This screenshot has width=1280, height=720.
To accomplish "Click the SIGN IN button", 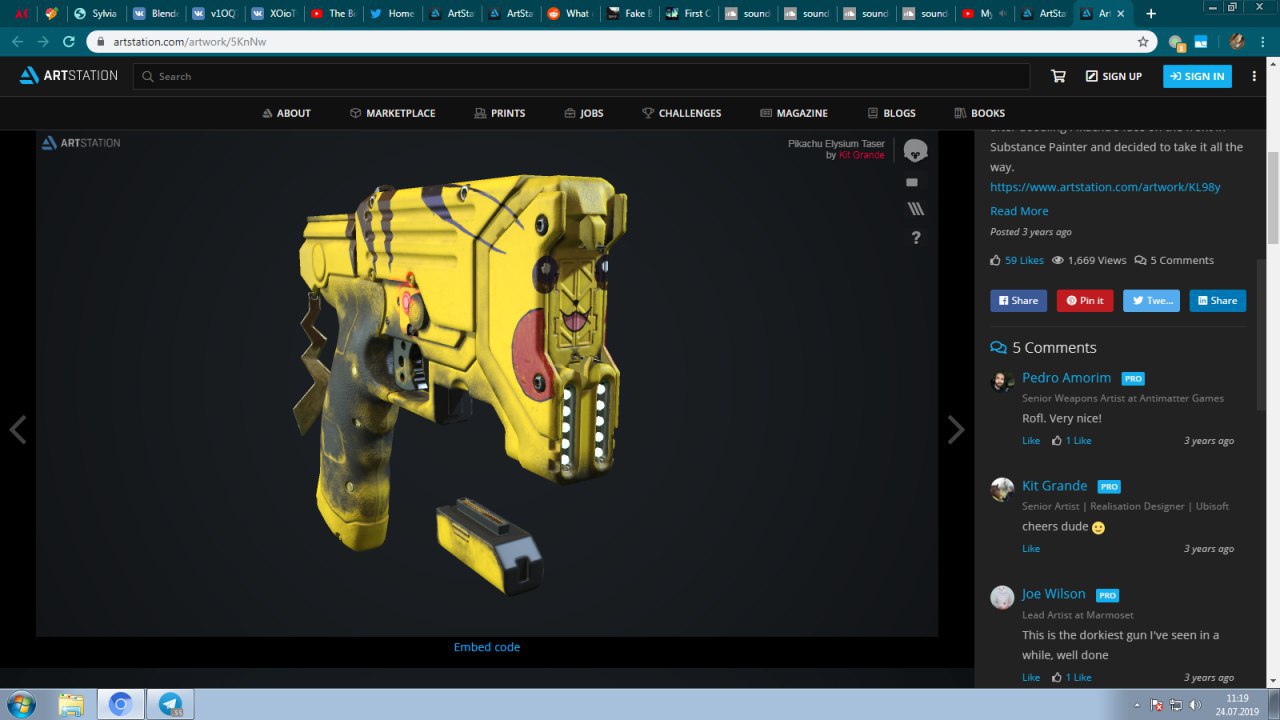I will pyautogui.click(x=1197, y=76).
